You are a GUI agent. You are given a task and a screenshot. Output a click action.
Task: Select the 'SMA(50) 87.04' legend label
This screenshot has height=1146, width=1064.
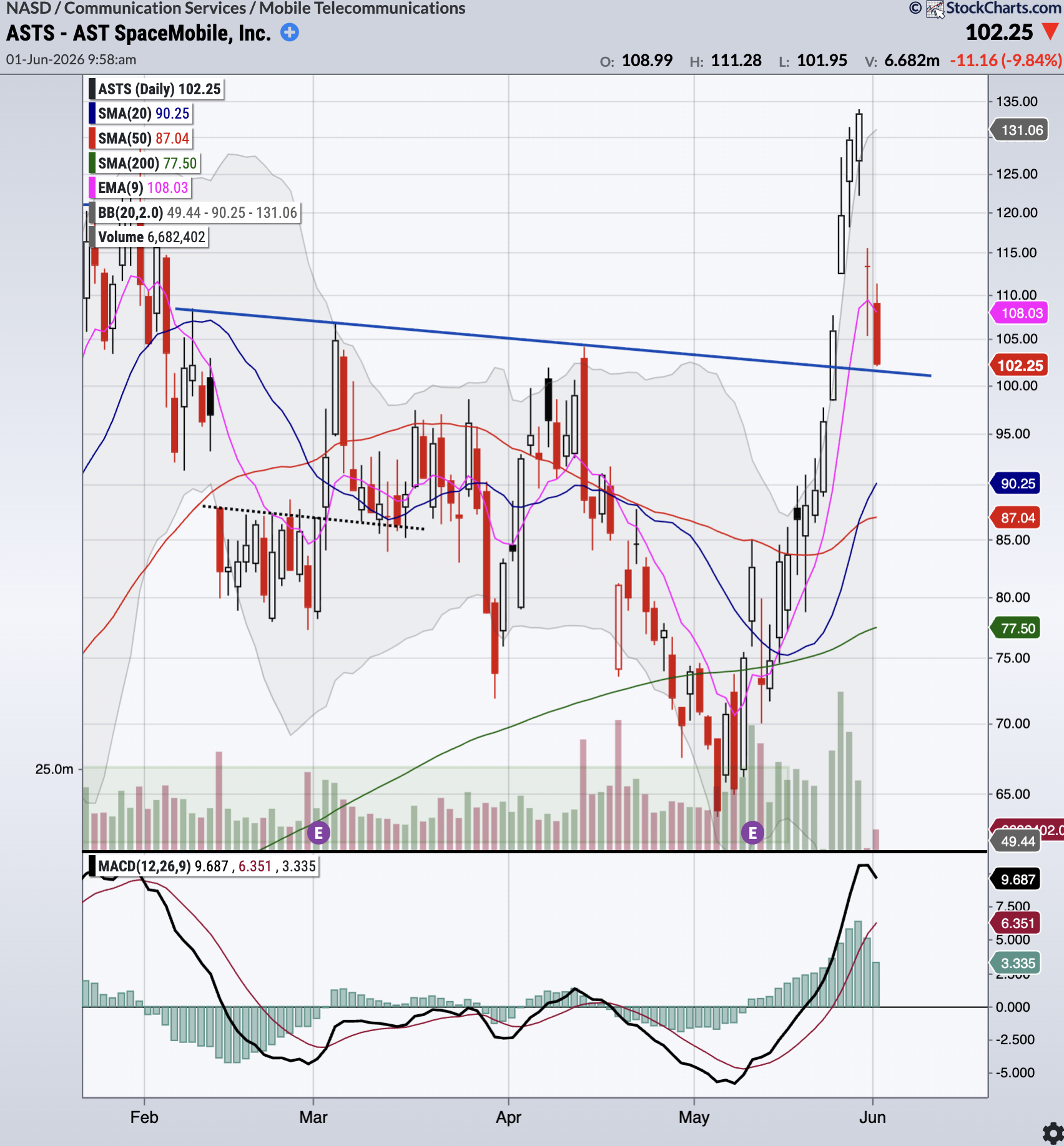click(x=144, y=139)
